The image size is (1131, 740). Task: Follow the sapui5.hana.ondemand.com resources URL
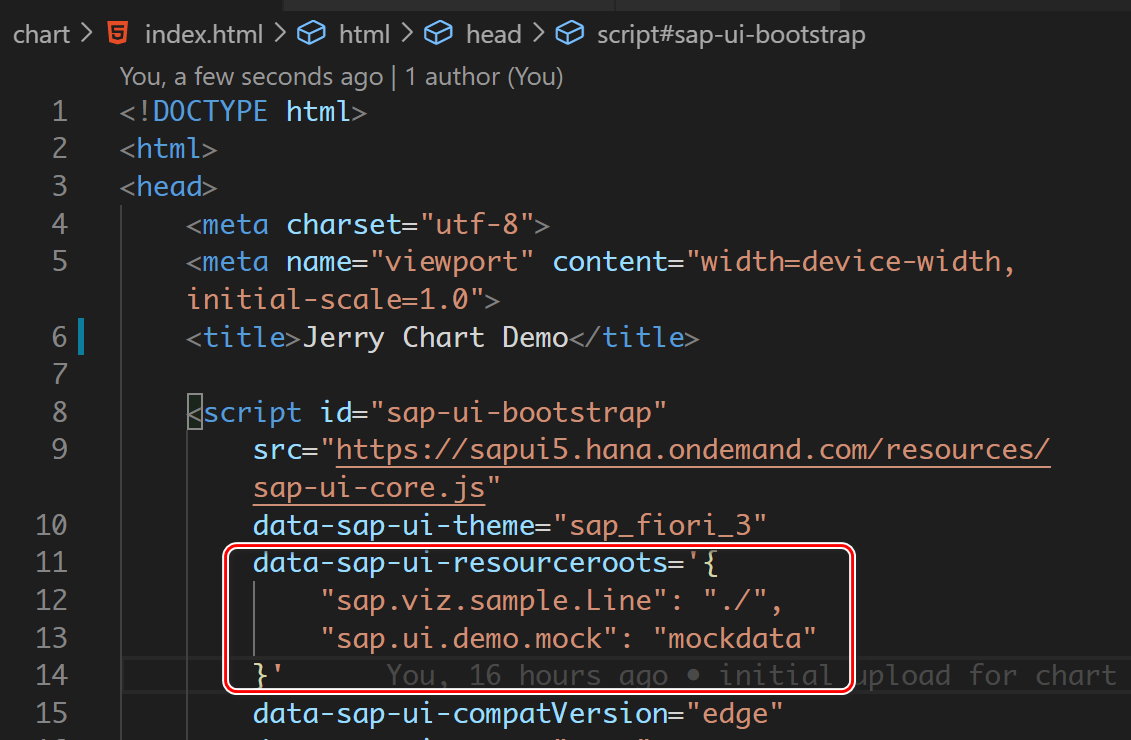[693, 450]
